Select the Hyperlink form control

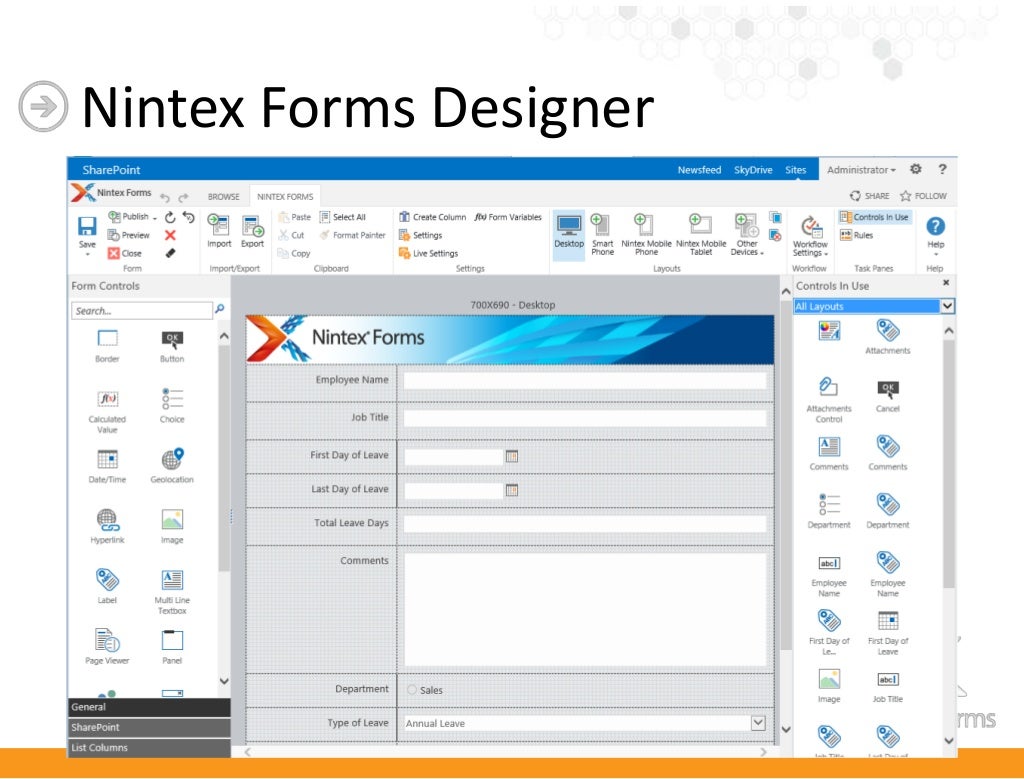[107, 526]
